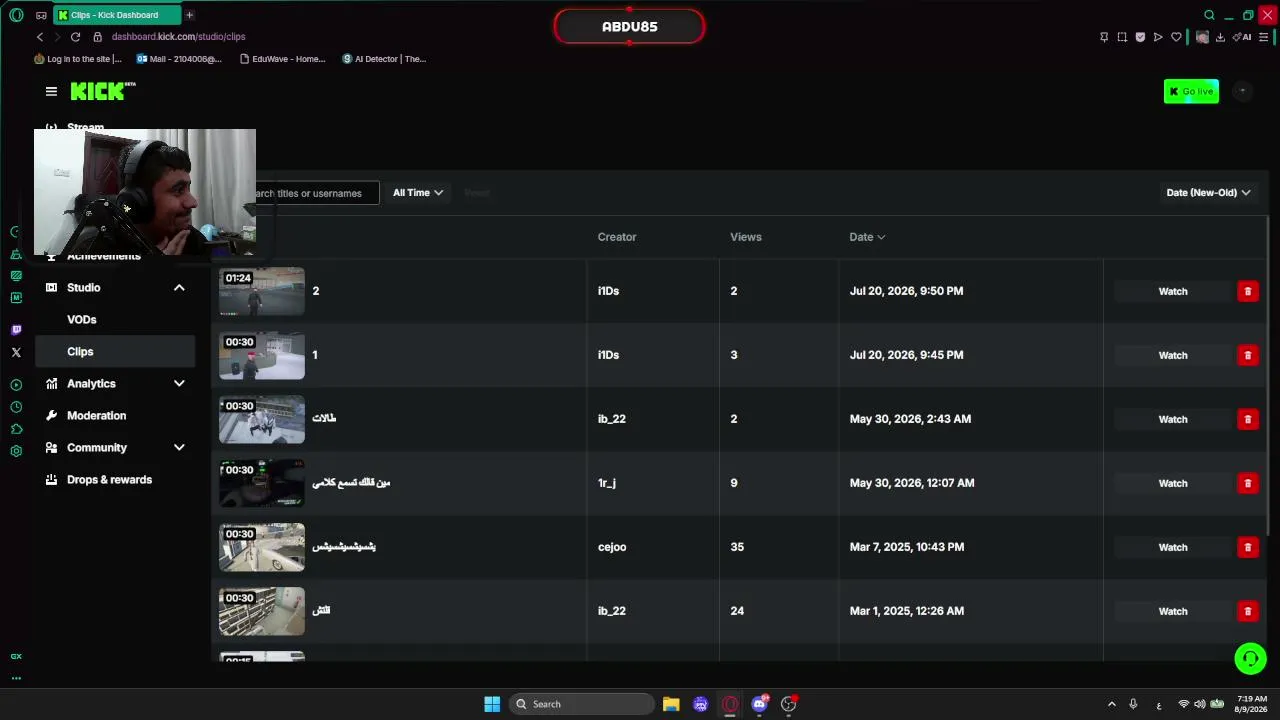Watch the clip titled 2

1173,291
